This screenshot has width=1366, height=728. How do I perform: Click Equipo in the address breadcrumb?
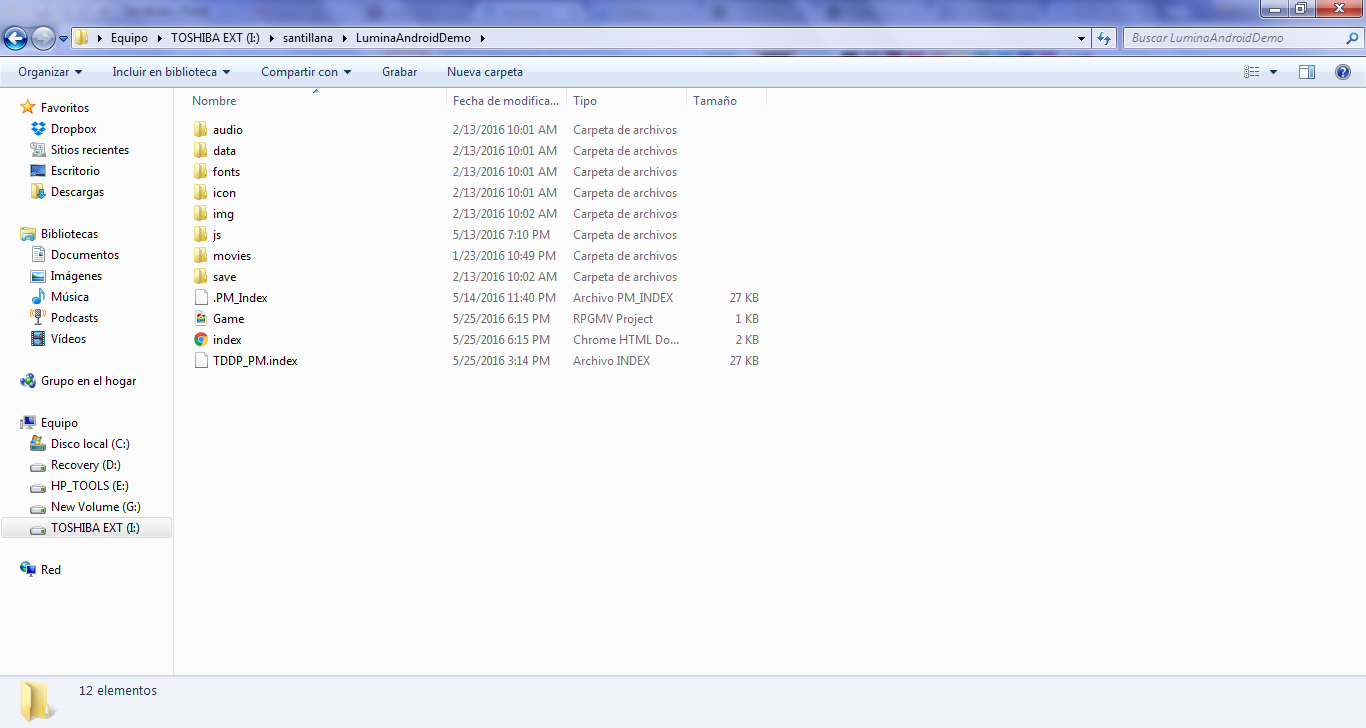pos(129,38)
